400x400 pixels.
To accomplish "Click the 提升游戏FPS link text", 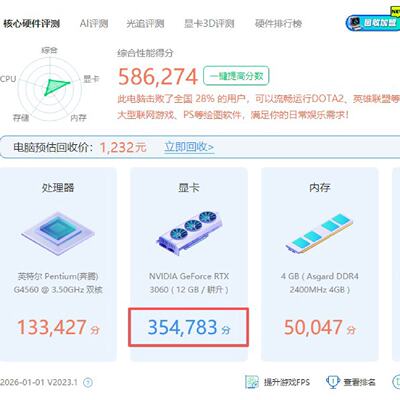I will (287, 382).
